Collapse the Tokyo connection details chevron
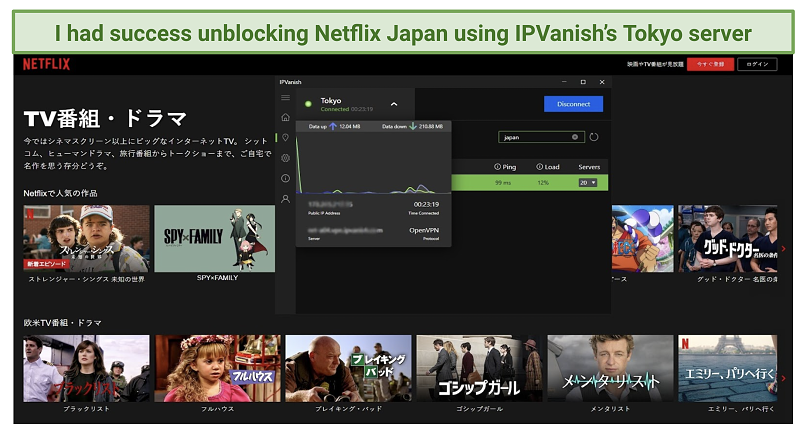Image resolution: width=806 pixels, height=434 pixels. 394,104
